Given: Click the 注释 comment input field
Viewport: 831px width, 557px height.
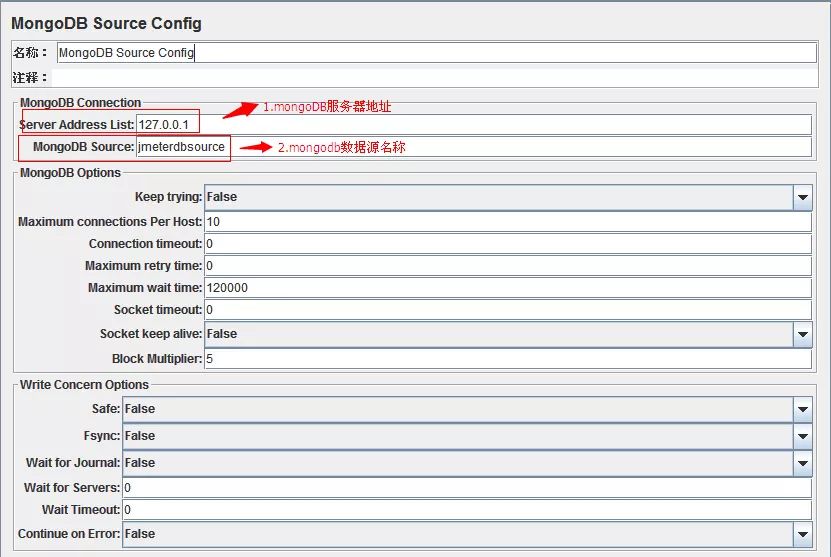Looking at the screenshot, I should coord(435,78).
